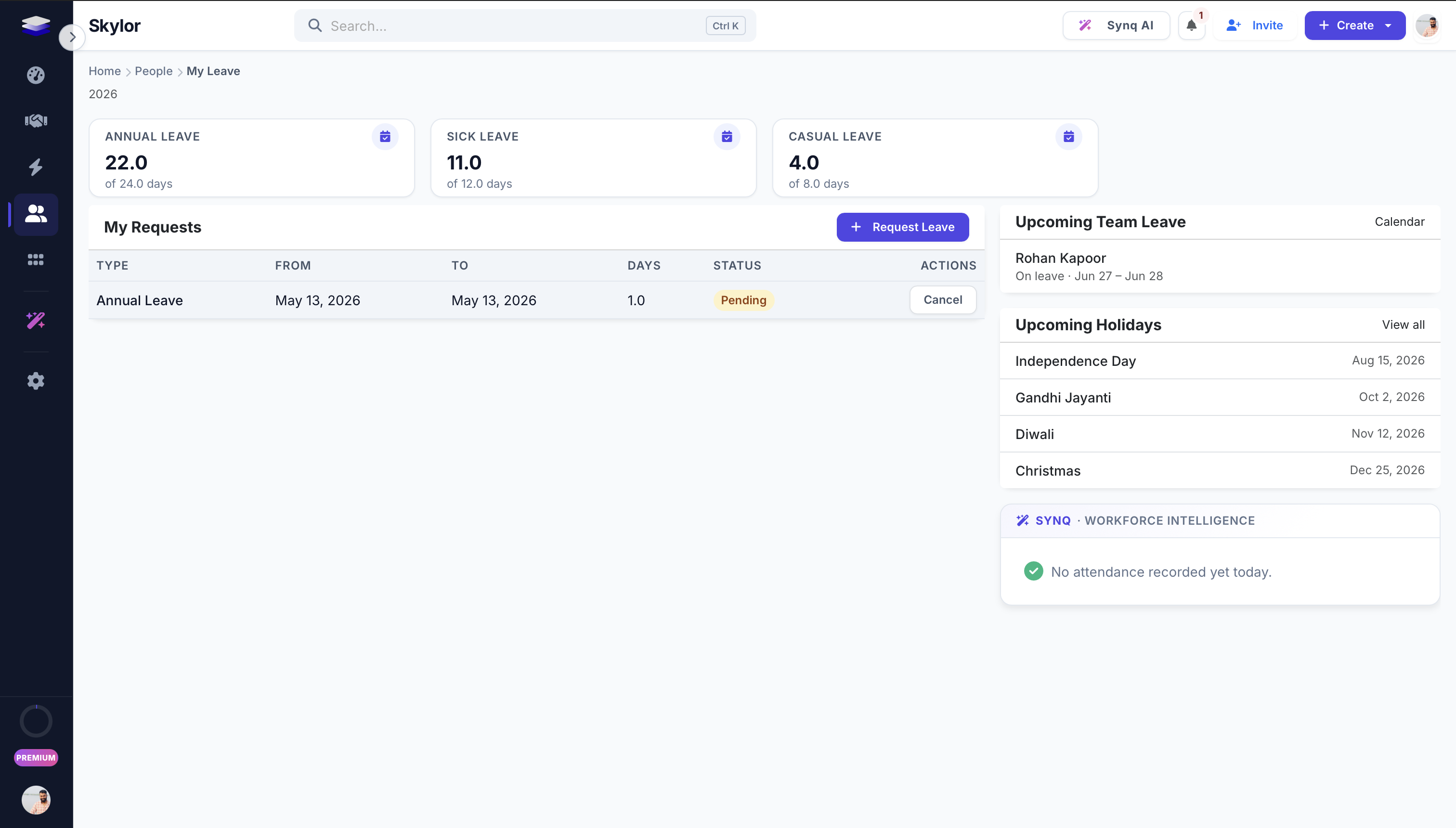Expand the sidebar with the chevron toggle

72,38
